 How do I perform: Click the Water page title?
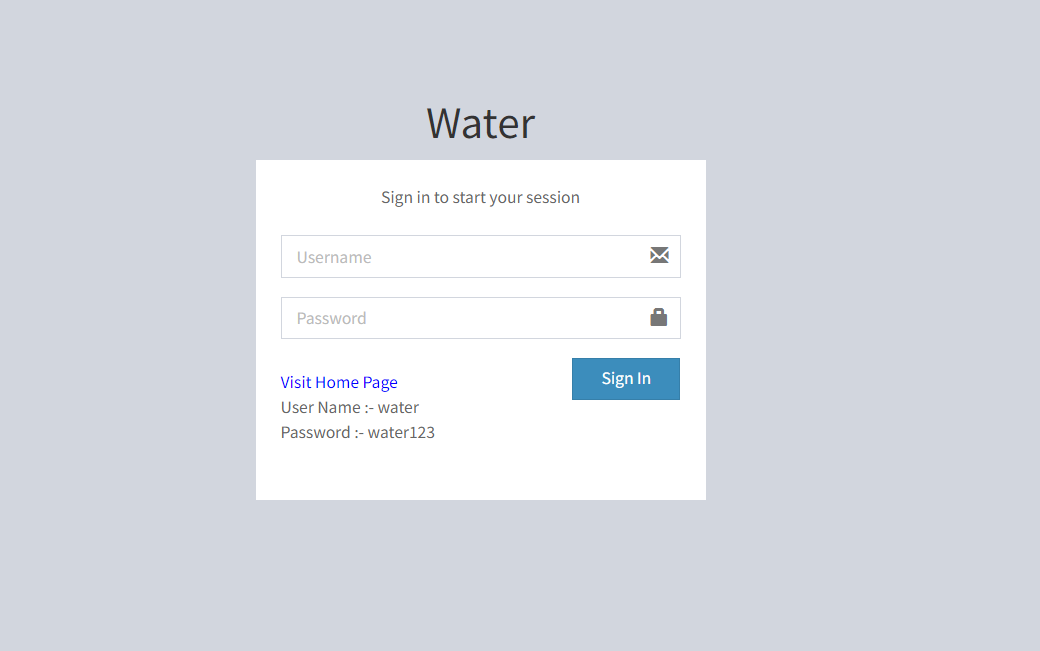pos(480,122)
